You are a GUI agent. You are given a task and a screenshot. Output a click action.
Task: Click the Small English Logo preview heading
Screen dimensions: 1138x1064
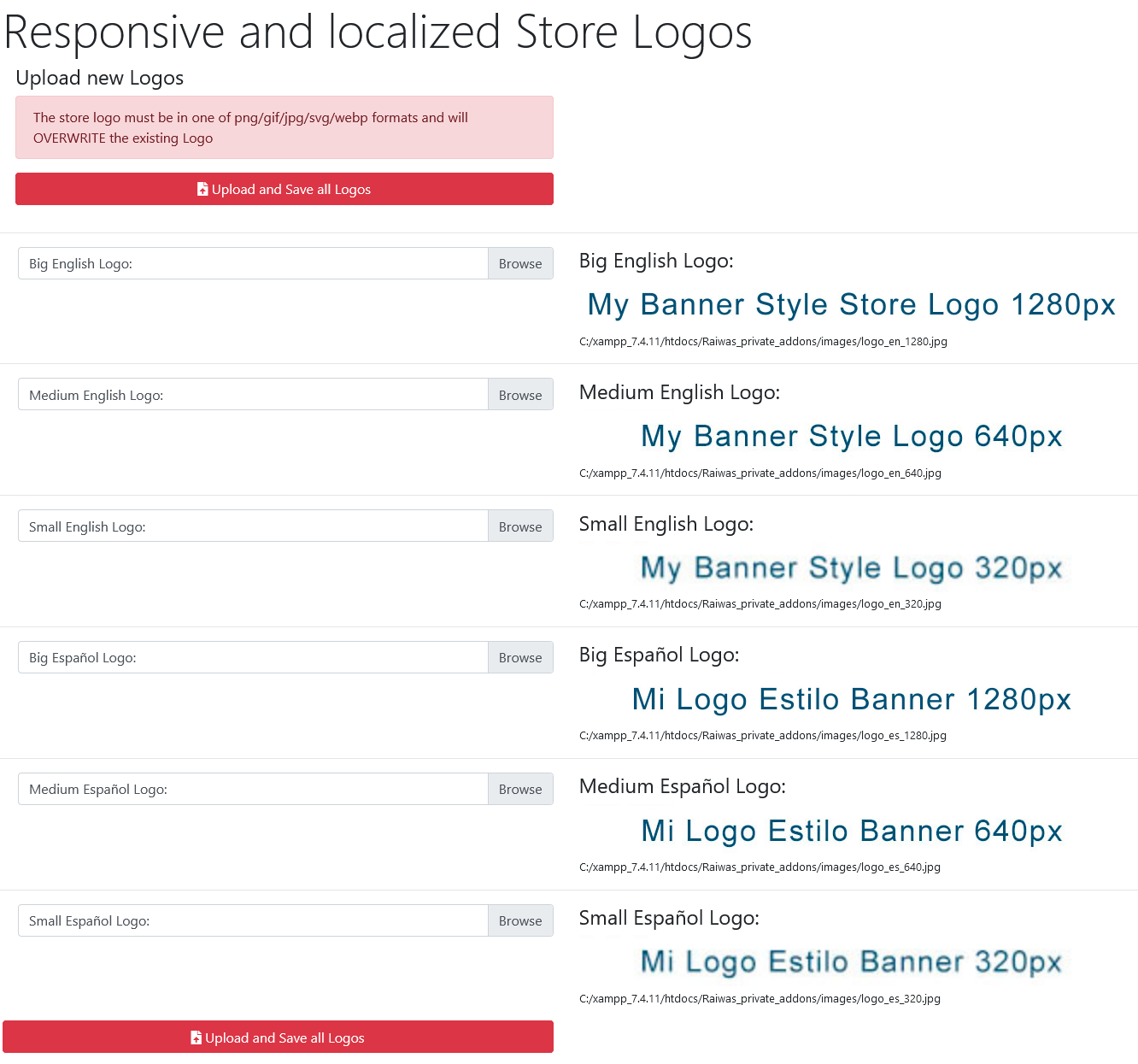point(666,524)
